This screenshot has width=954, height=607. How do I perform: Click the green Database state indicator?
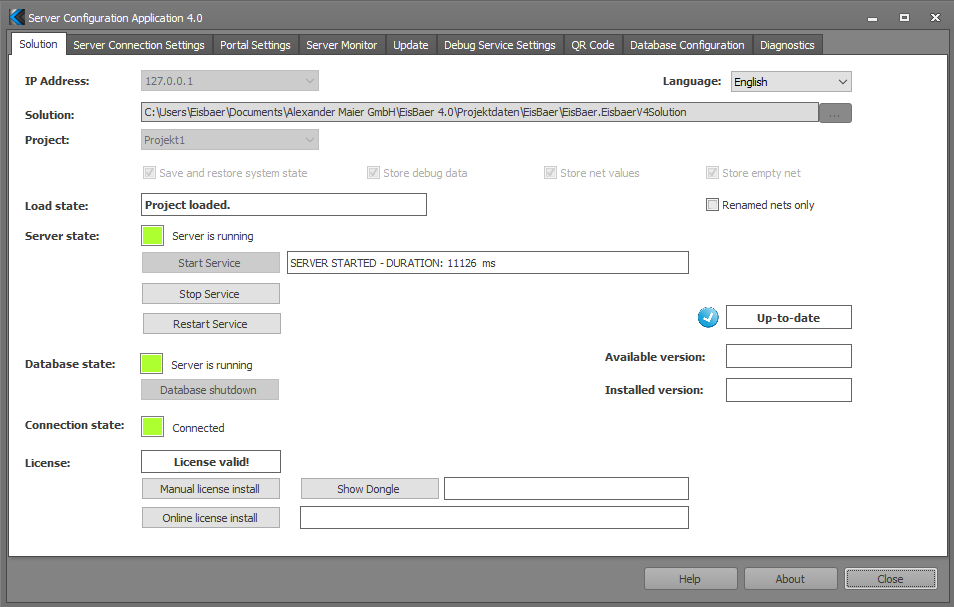point(151,364)
